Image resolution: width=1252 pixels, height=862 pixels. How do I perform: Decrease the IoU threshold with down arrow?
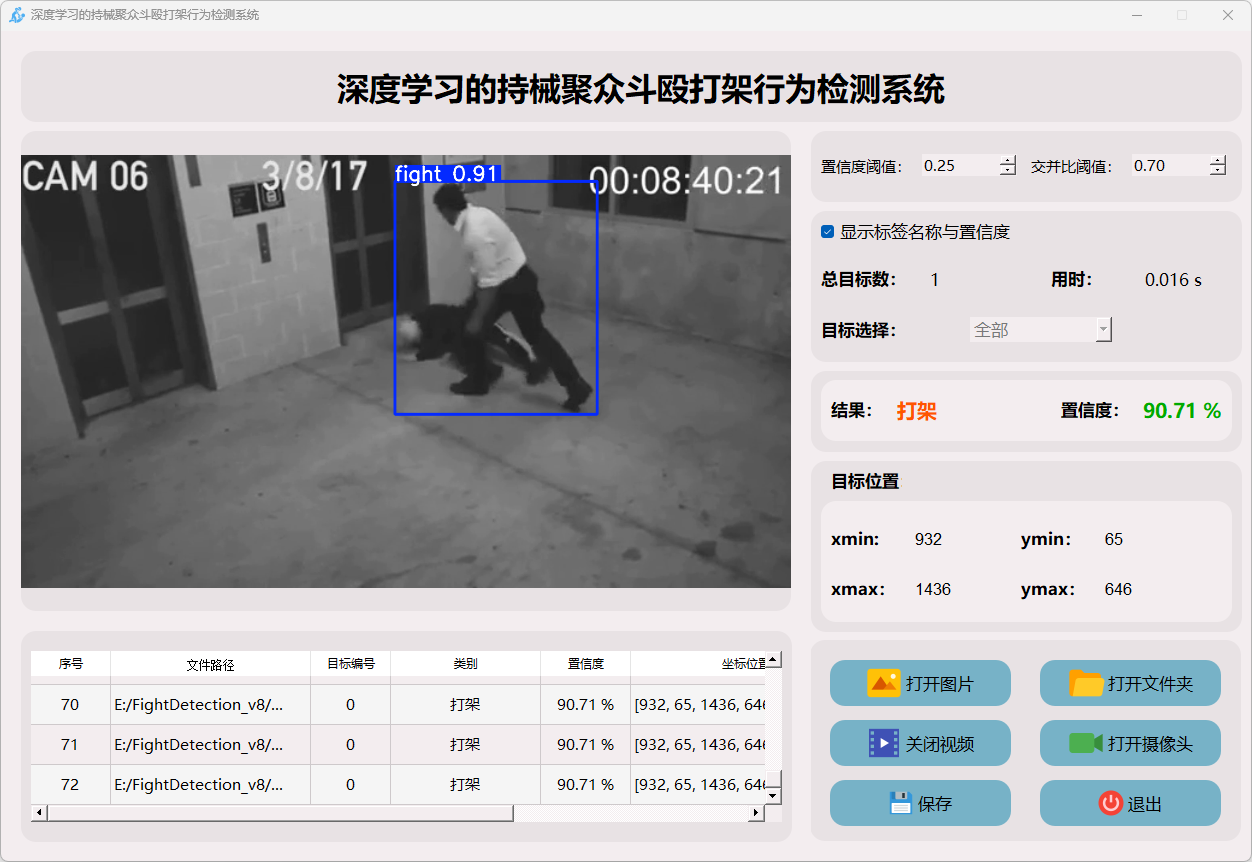(x=1217, y=171)
